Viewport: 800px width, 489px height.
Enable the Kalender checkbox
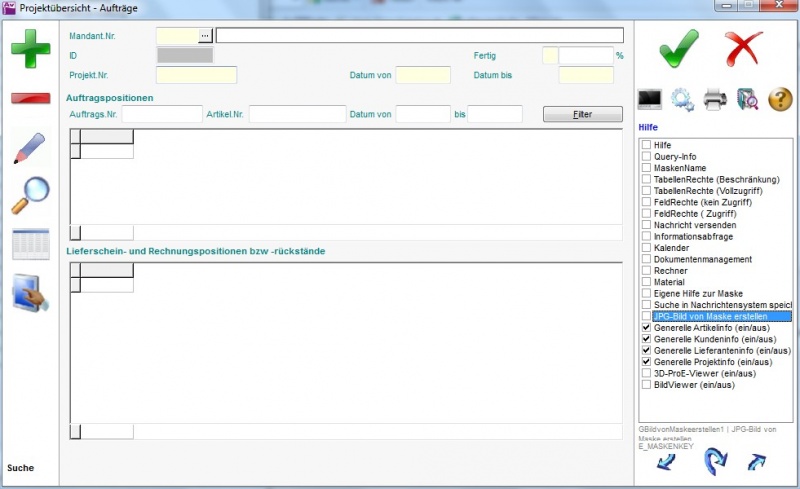point(646,247)
